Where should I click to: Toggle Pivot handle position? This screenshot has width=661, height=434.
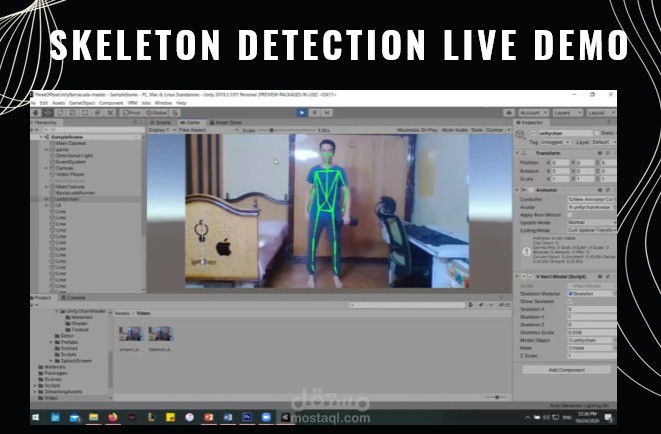[132, 113]
